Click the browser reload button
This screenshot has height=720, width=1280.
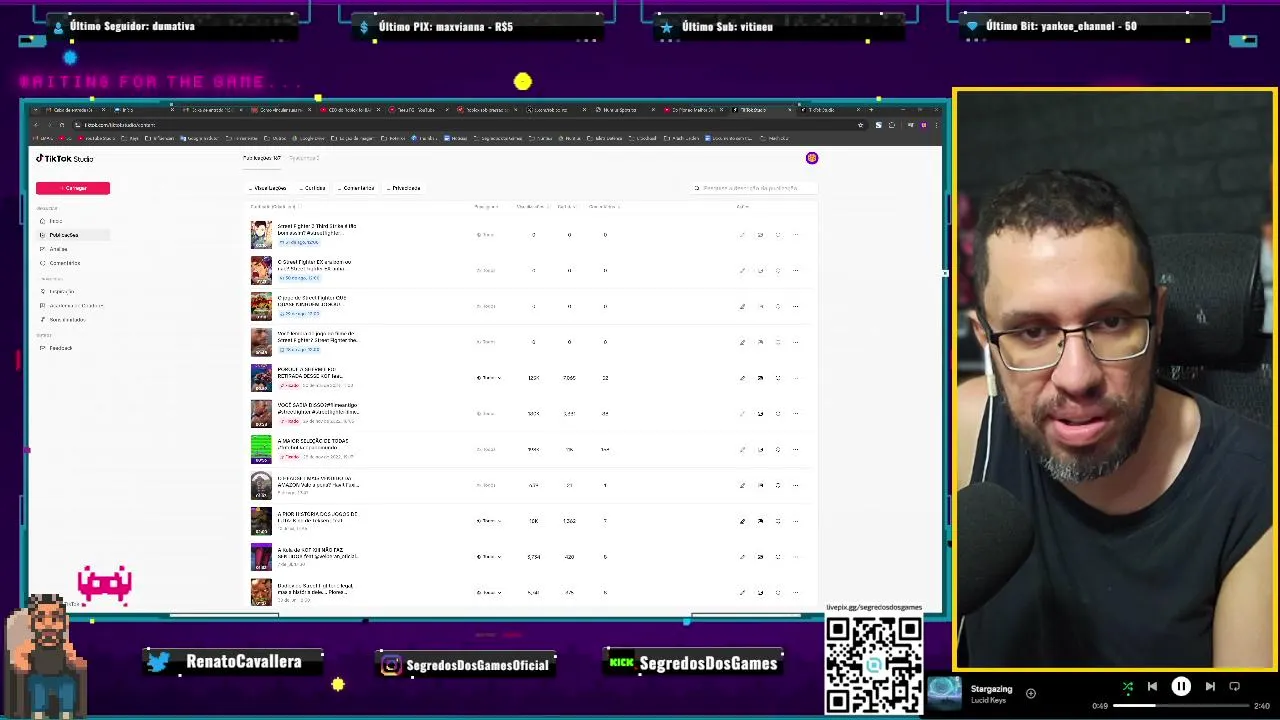[x=63, y=125]
